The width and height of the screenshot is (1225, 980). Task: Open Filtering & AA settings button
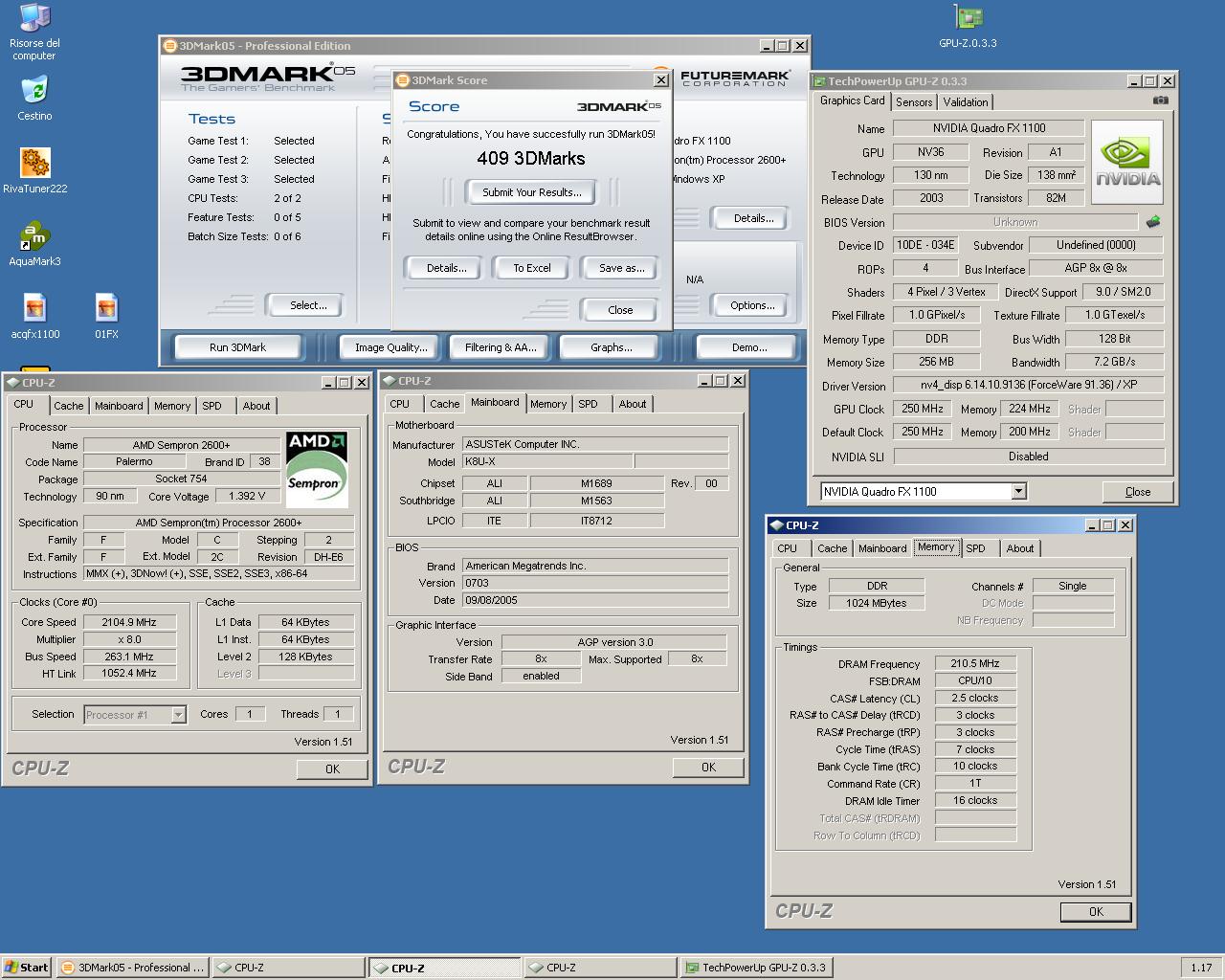pos(501,347)
